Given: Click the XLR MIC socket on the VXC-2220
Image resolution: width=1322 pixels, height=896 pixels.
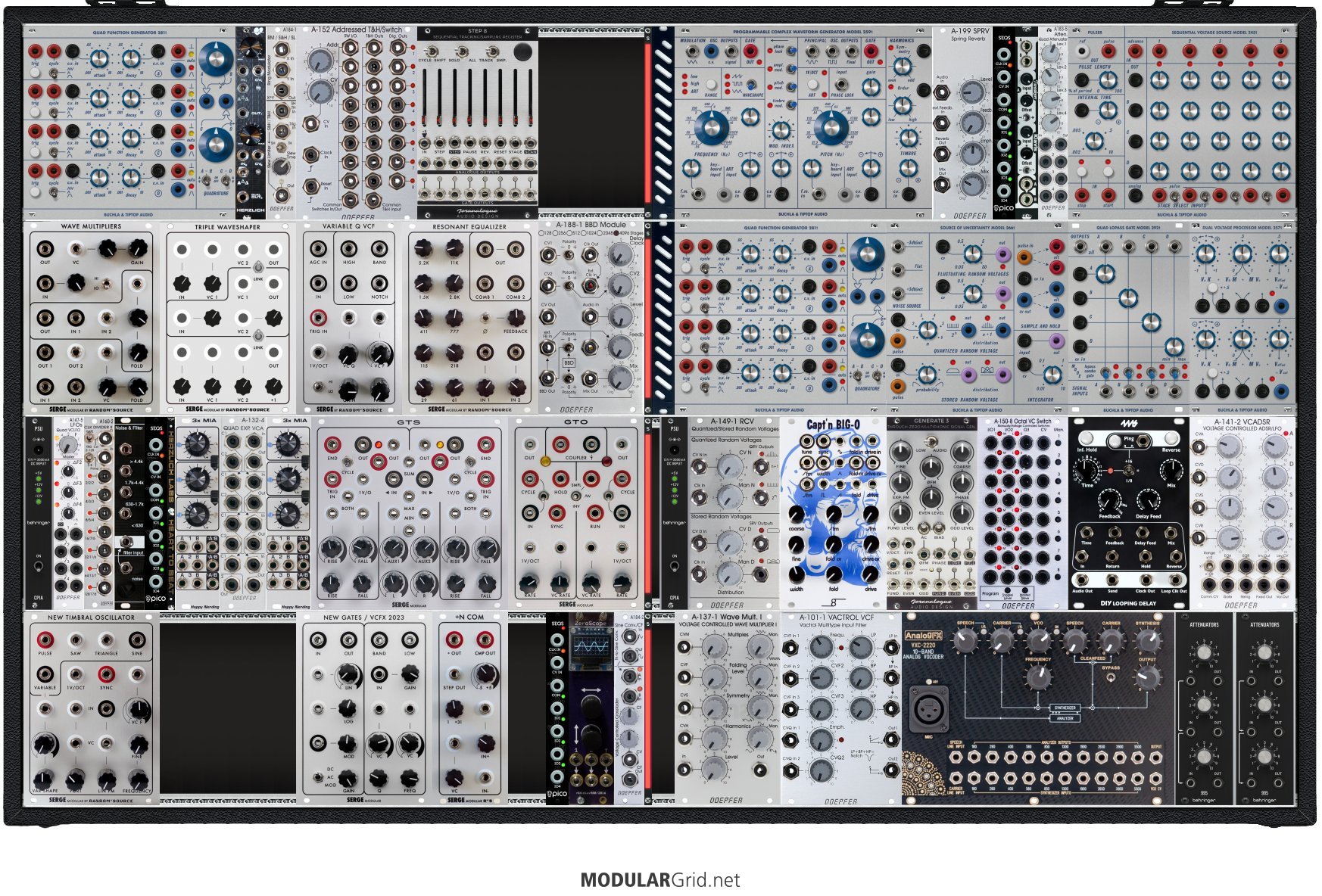Looking at the screenshot, I should [x=928, y=708].
